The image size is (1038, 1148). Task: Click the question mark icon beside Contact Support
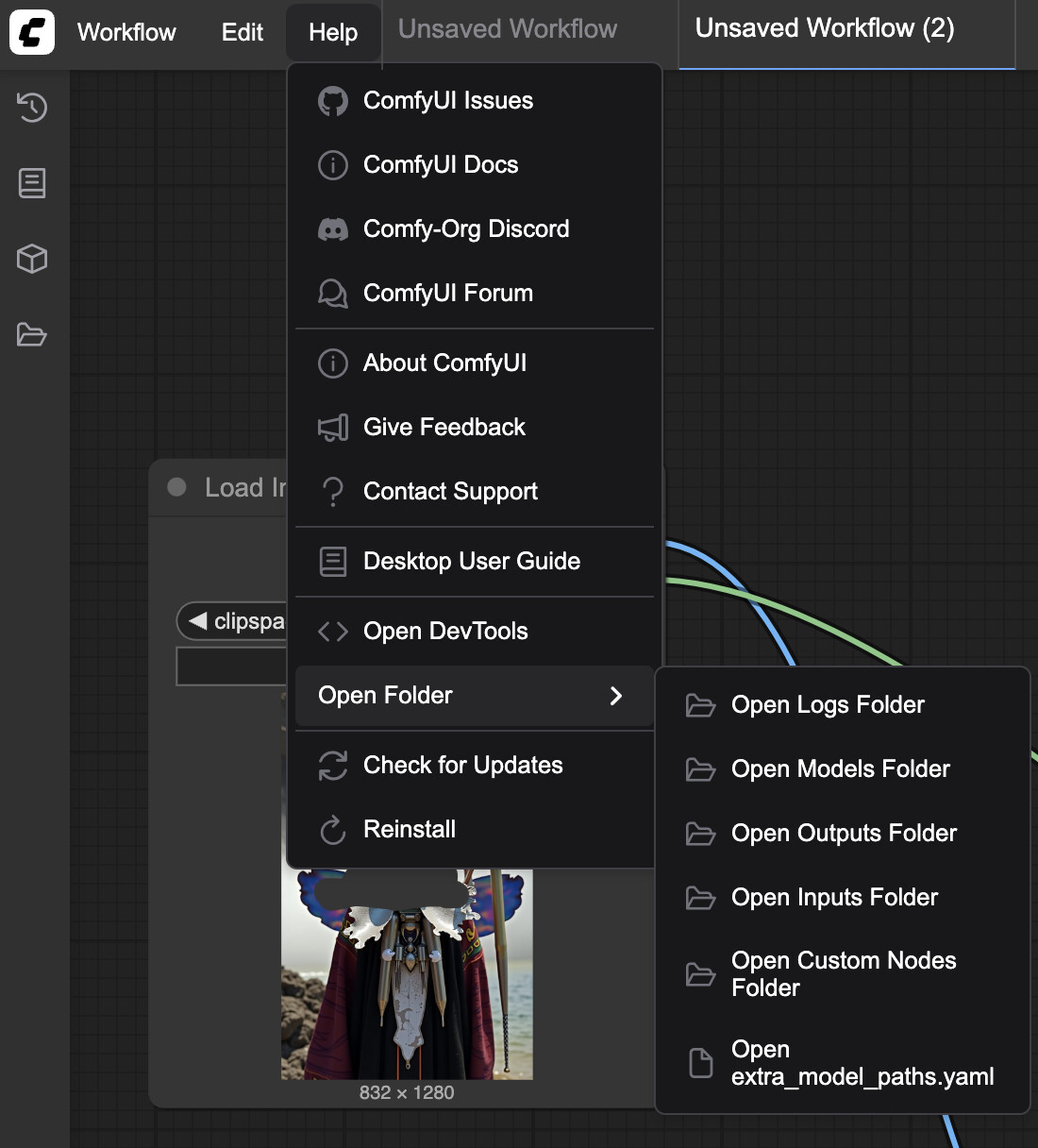333,492
